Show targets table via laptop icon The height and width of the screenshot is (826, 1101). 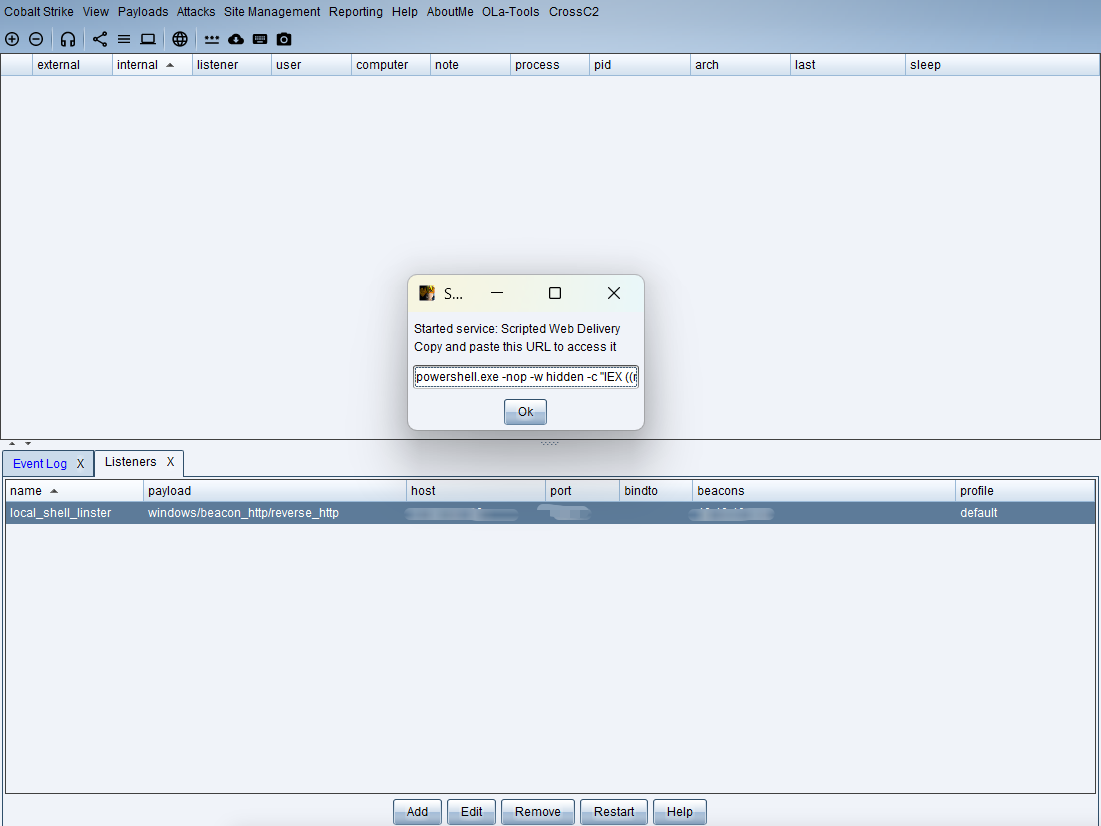[147, 39]
